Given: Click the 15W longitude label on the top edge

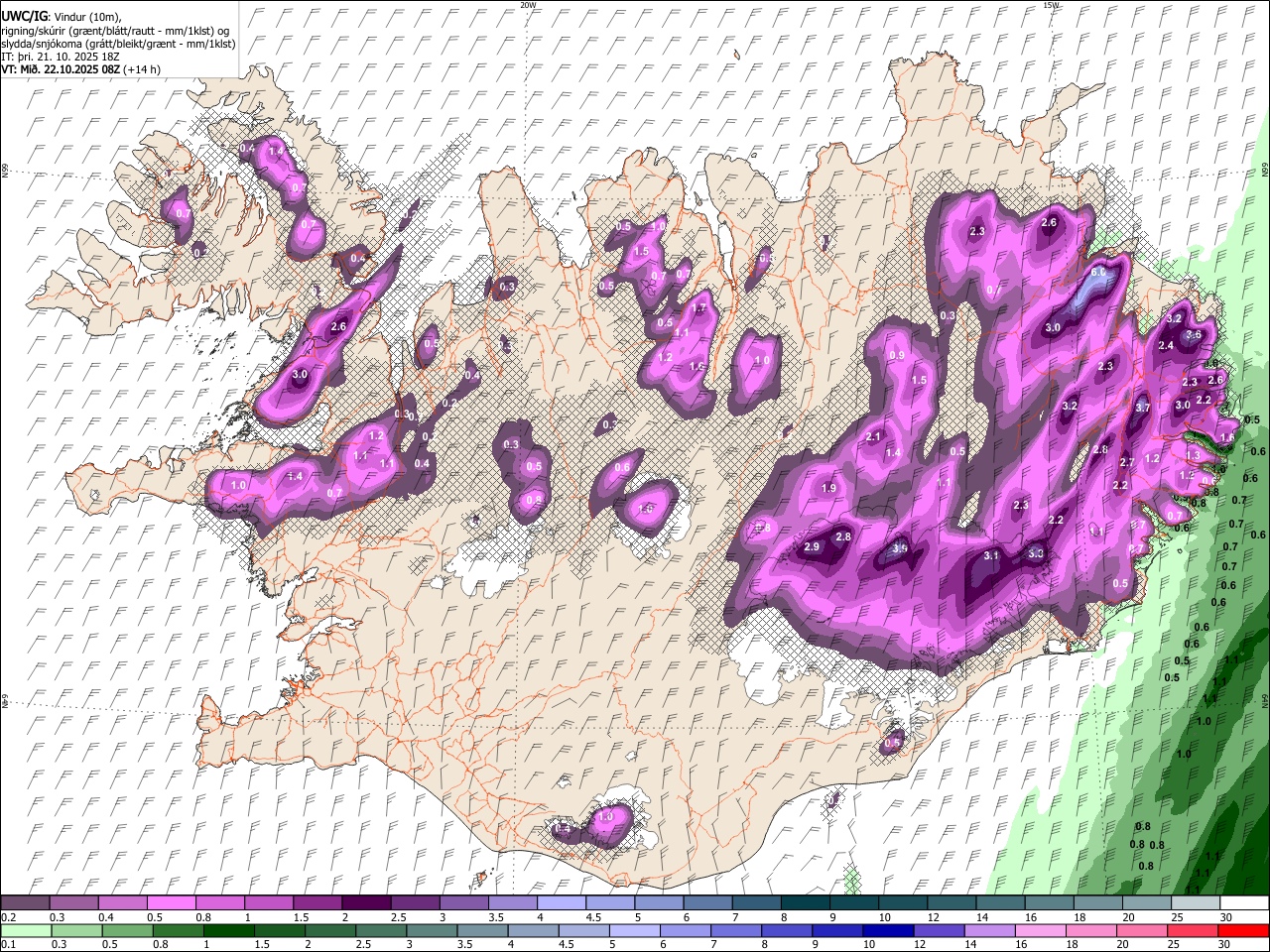Looking at the screenshot, I should [x=1051, y=5].
